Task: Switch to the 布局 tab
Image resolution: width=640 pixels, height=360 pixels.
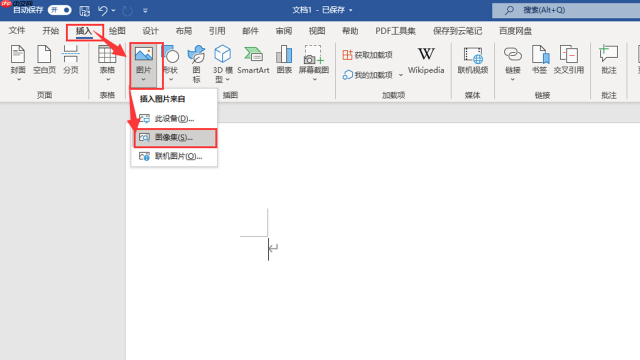Action: [184, 31]
